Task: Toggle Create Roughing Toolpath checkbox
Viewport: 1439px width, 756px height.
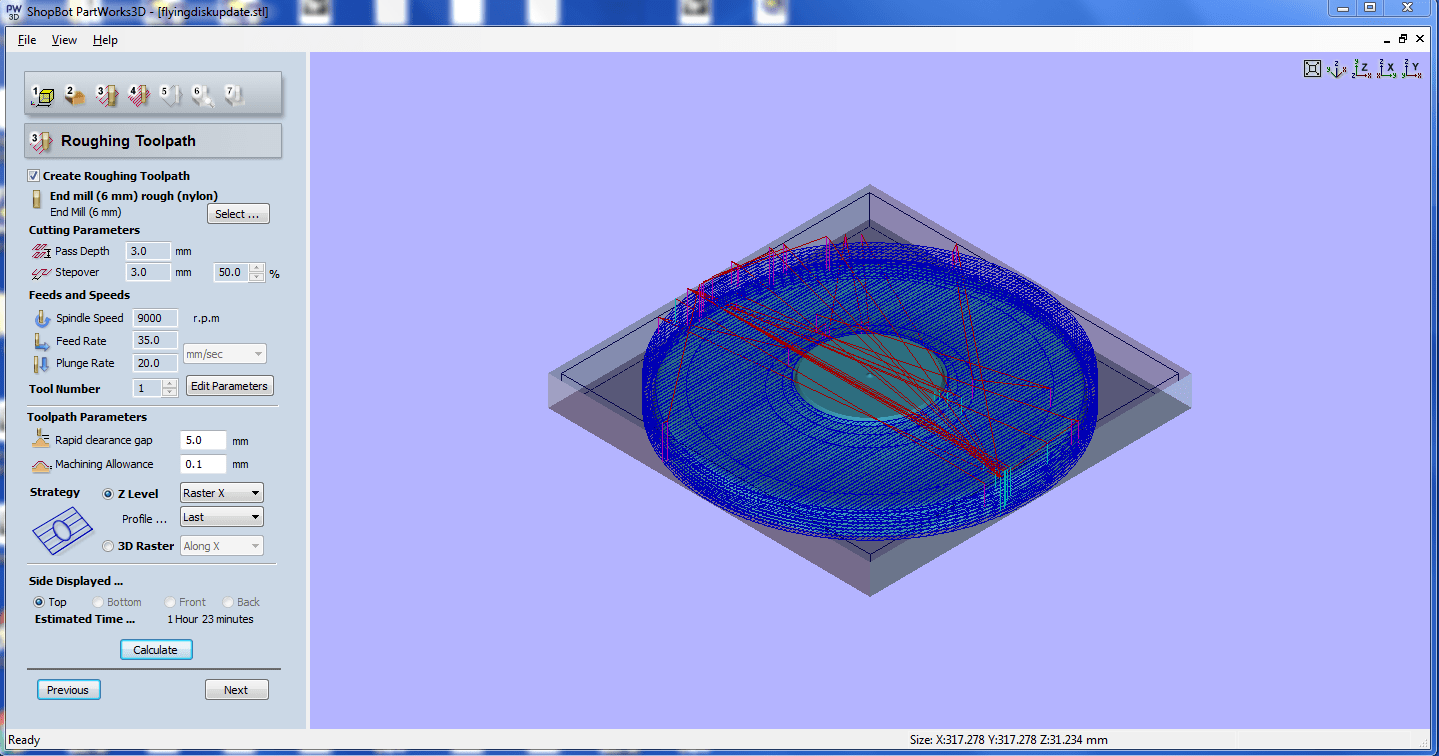Action: tap(34, 176)
